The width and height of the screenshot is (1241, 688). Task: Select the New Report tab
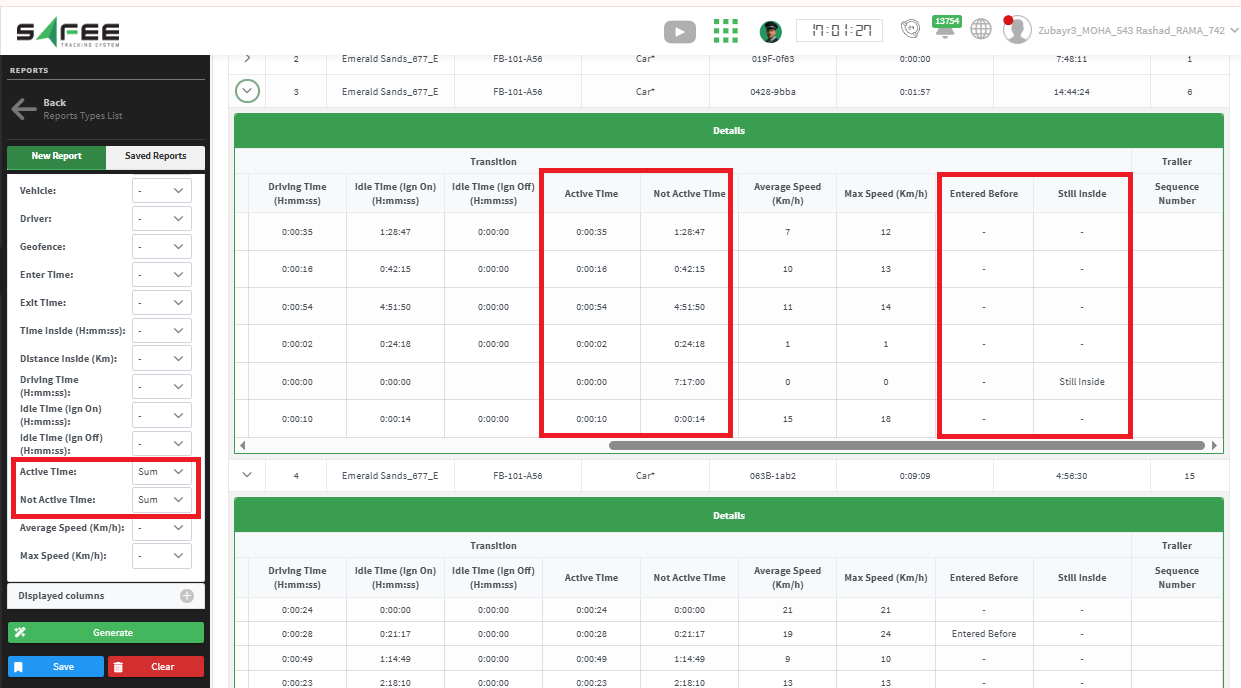pos(56,157)
